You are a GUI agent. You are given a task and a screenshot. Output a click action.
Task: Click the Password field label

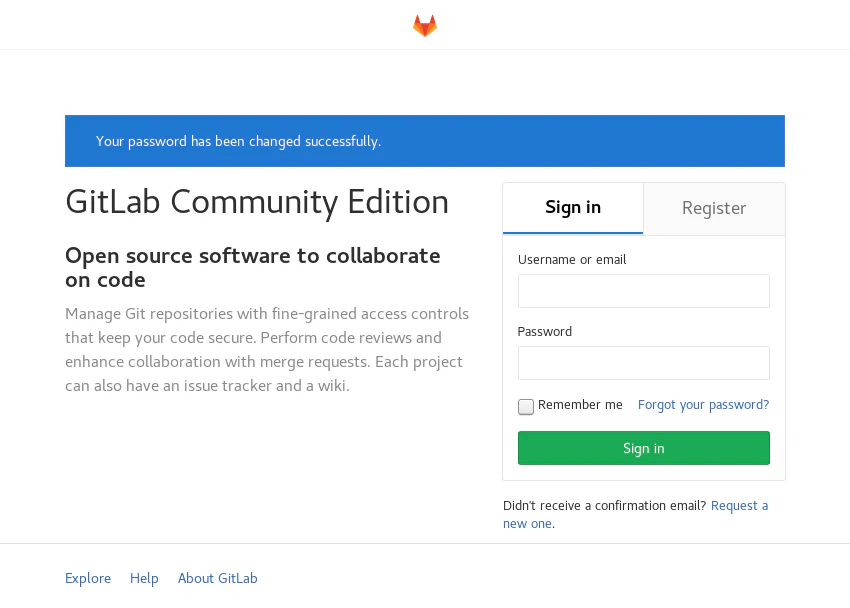[x=545, y=332]
